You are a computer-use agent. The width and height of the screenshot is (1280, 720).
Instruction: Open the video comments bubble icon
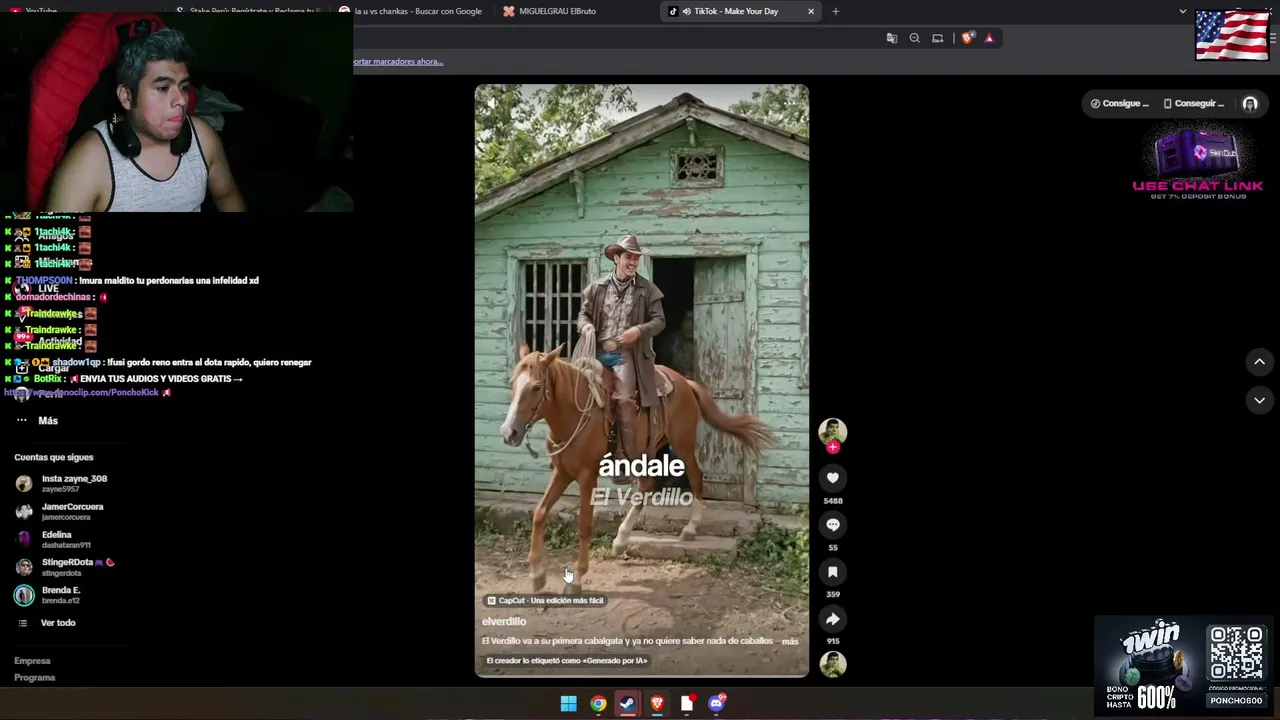click(x=832, y=525)
